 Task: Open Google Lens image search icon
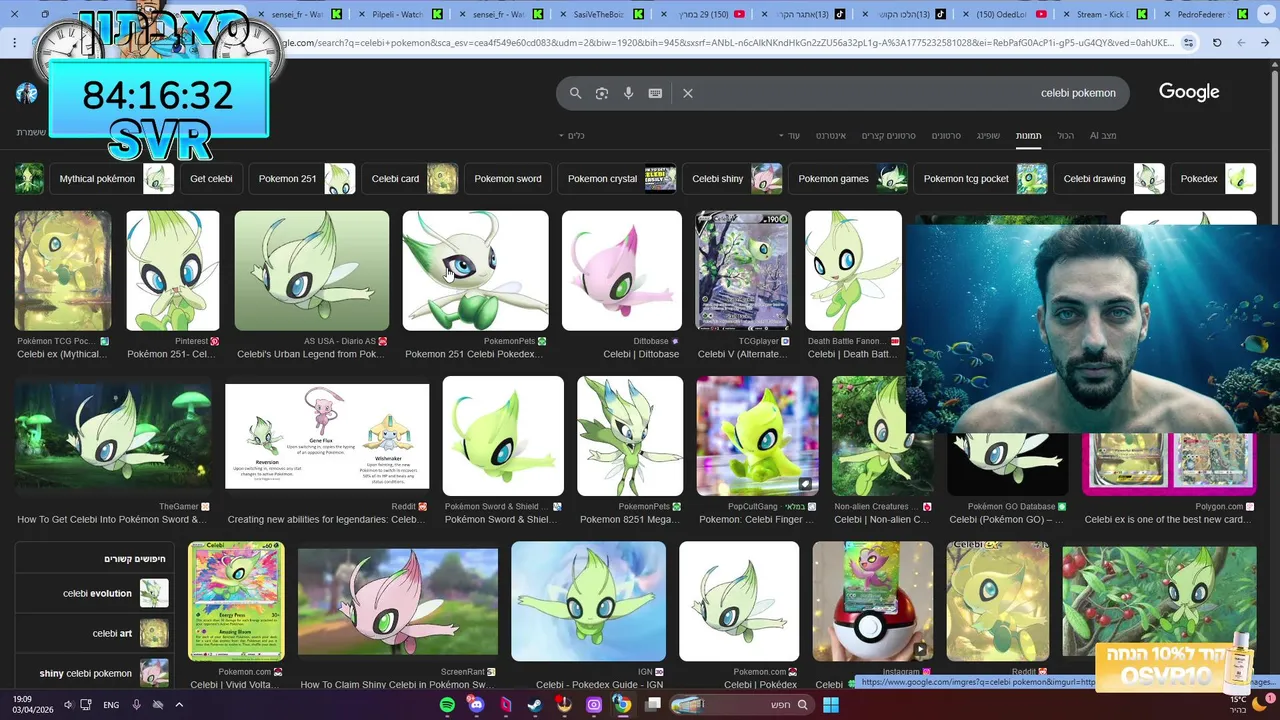602,93
